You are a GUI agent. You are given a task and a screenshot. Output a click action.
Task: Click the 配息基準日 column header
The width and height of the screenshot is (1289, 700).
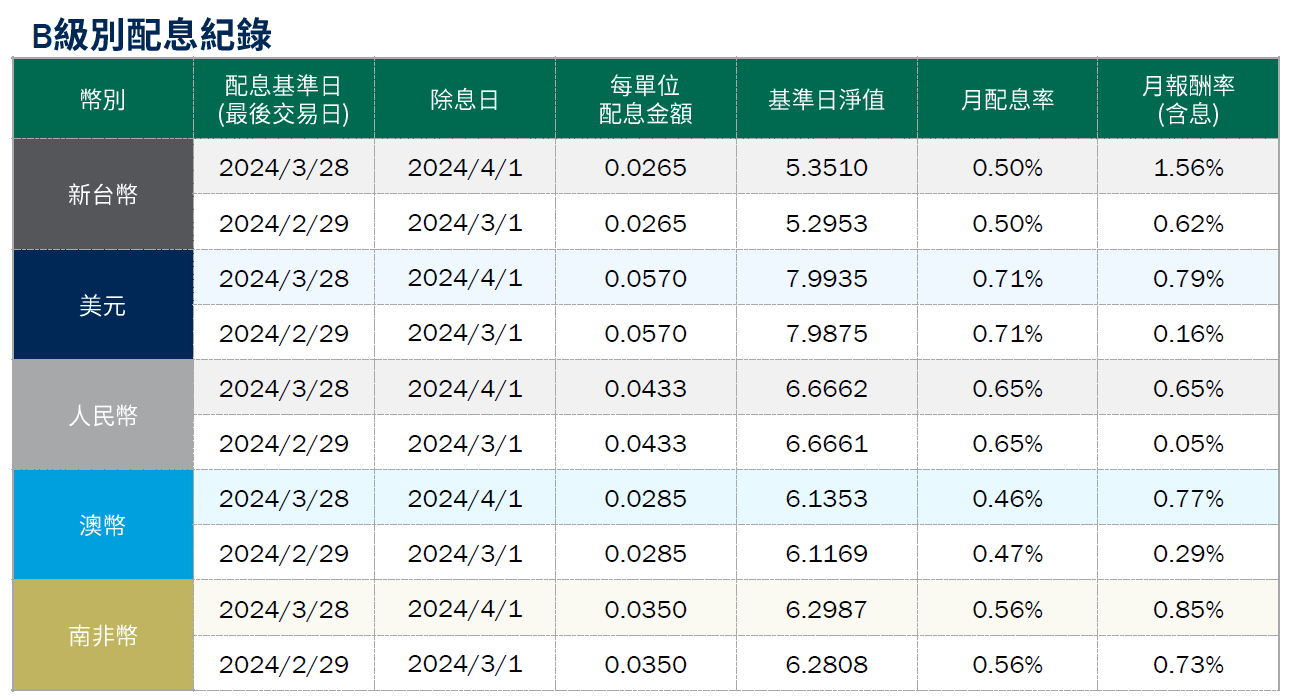click(x=284, y=99)
